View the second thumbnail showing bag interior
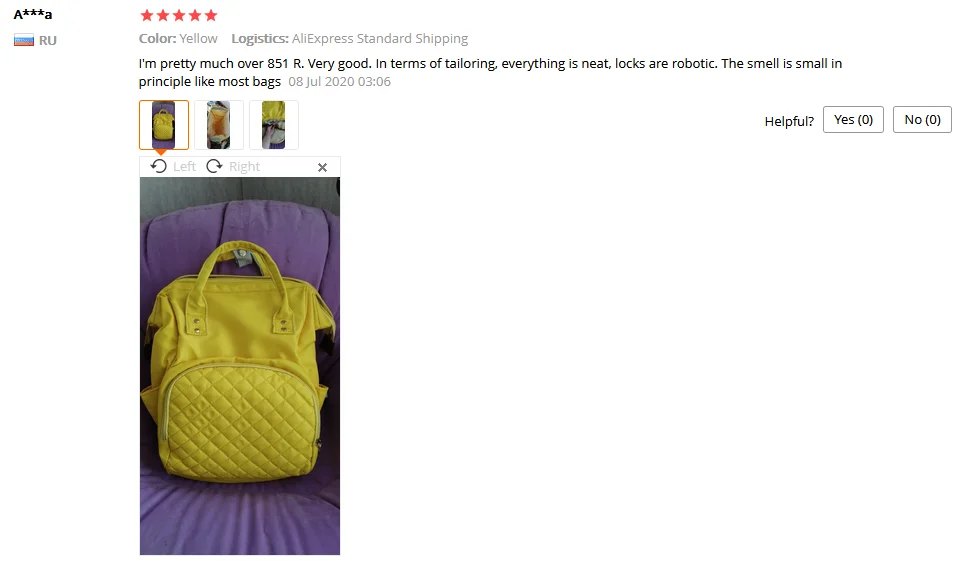The width and height of the screenshot is (962, 564). [x=218, y=125]
